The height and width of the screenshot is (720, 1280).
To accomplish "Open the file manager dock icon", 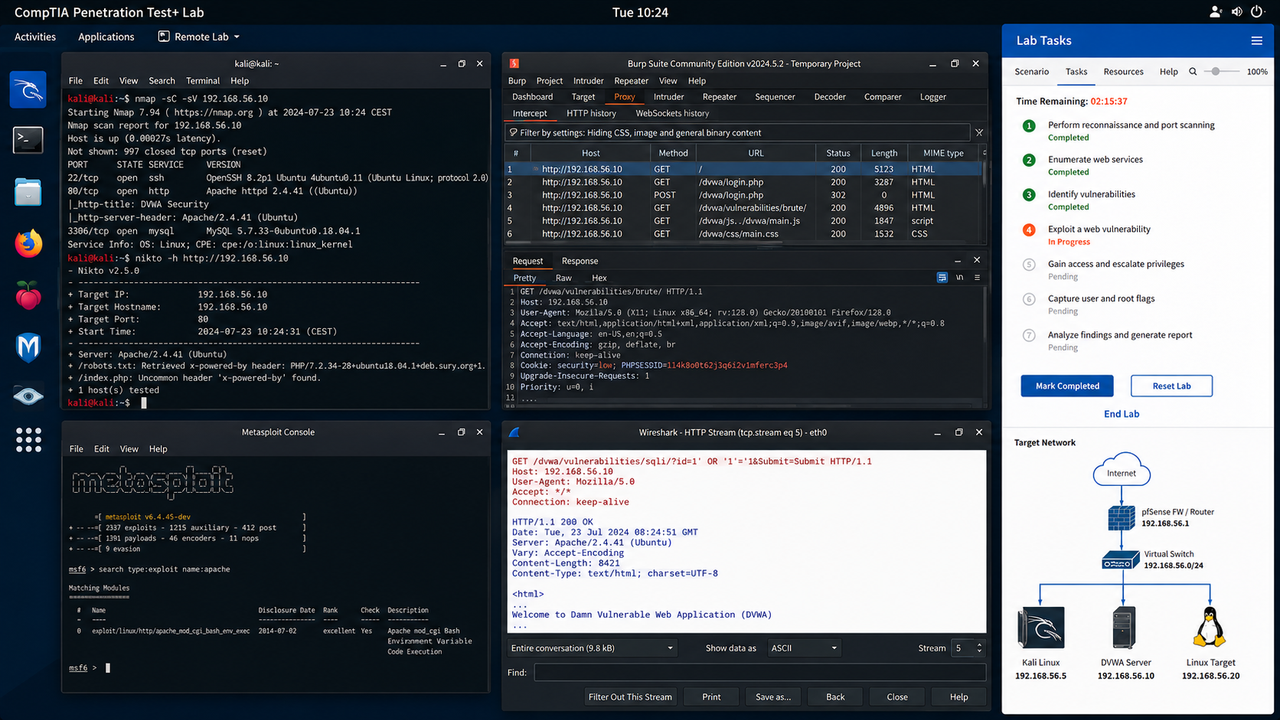I will pyautogui.click(x=28, y=191).
